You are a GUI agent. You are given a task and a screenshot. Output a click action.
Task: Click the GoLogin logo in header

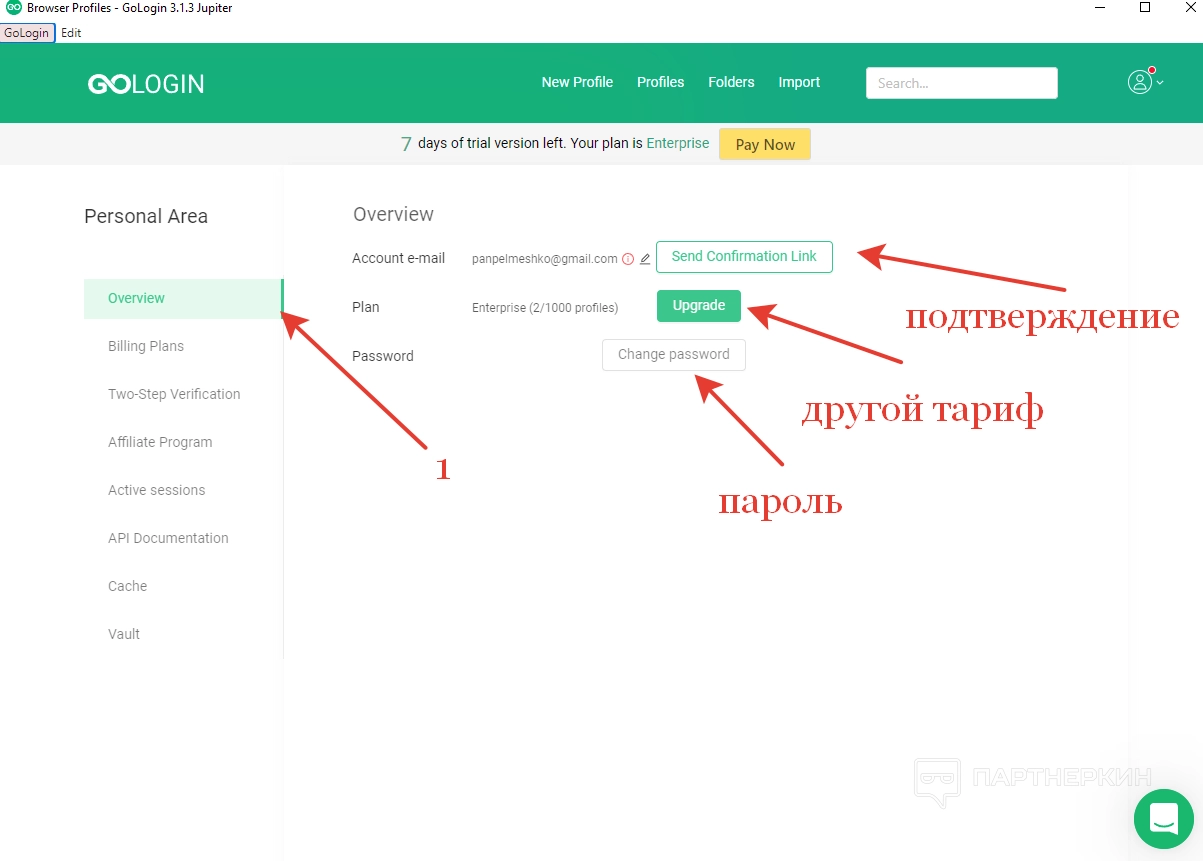[146, 84]
